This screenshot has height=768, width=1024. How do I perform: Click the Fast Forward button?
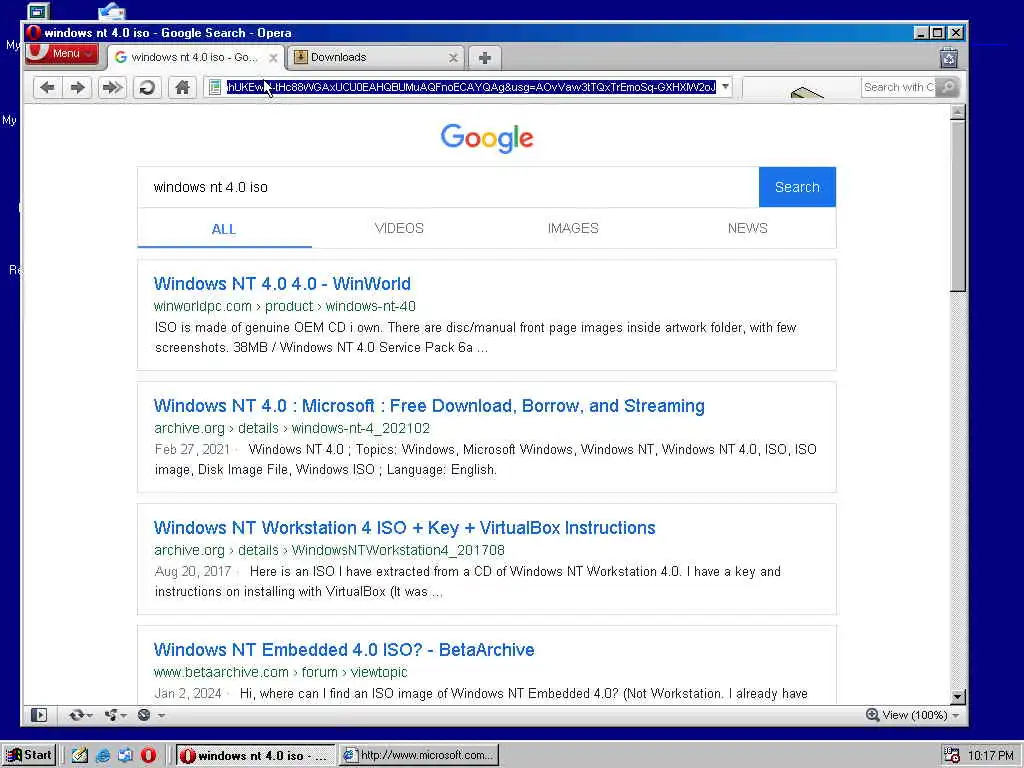coord(112,88)
